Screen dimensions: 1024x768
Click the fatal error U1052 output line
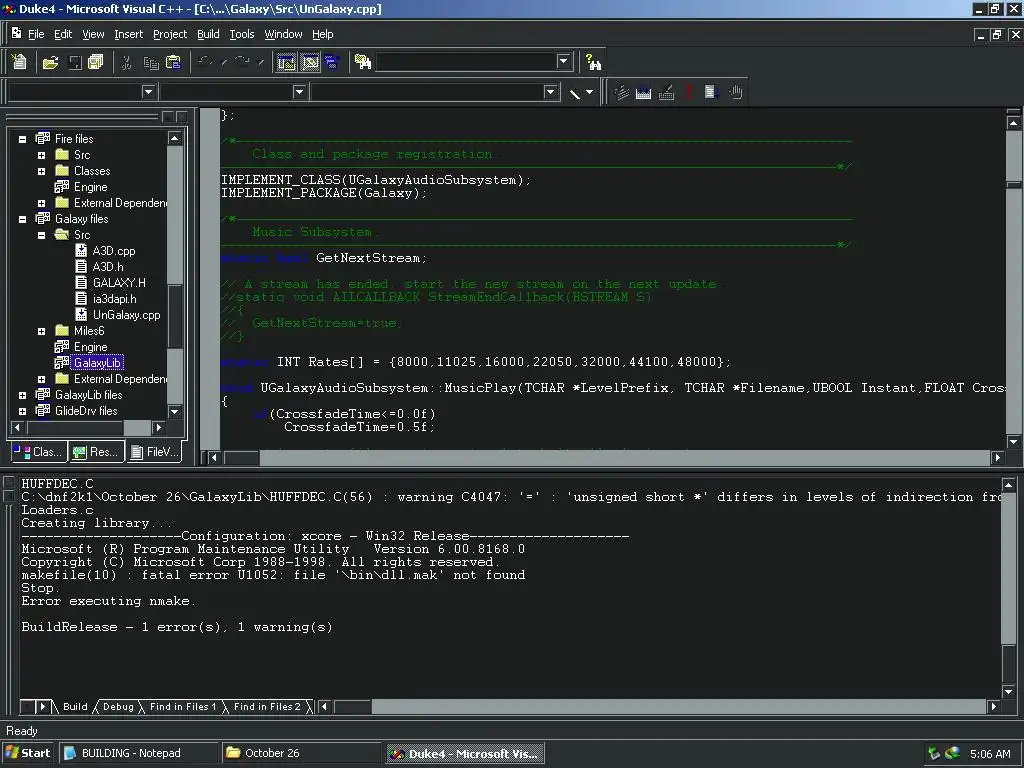273,575
